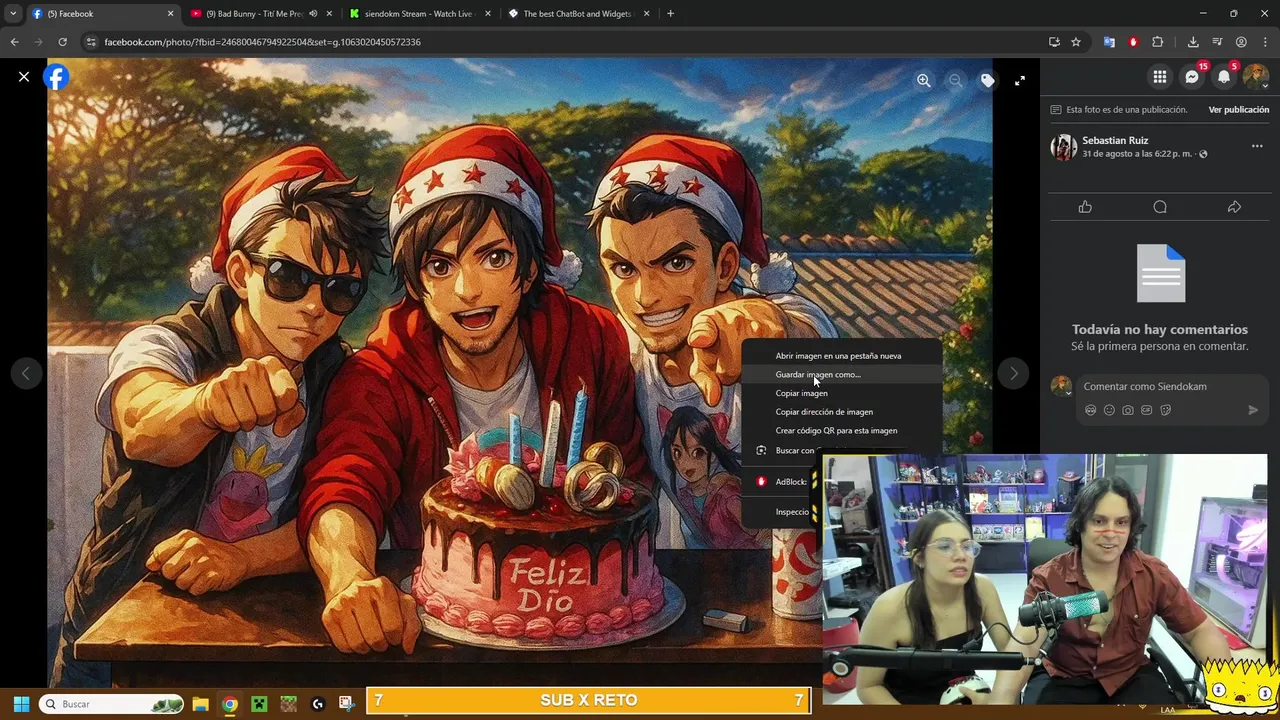Open the Windows Start menu

pos(21,704)
